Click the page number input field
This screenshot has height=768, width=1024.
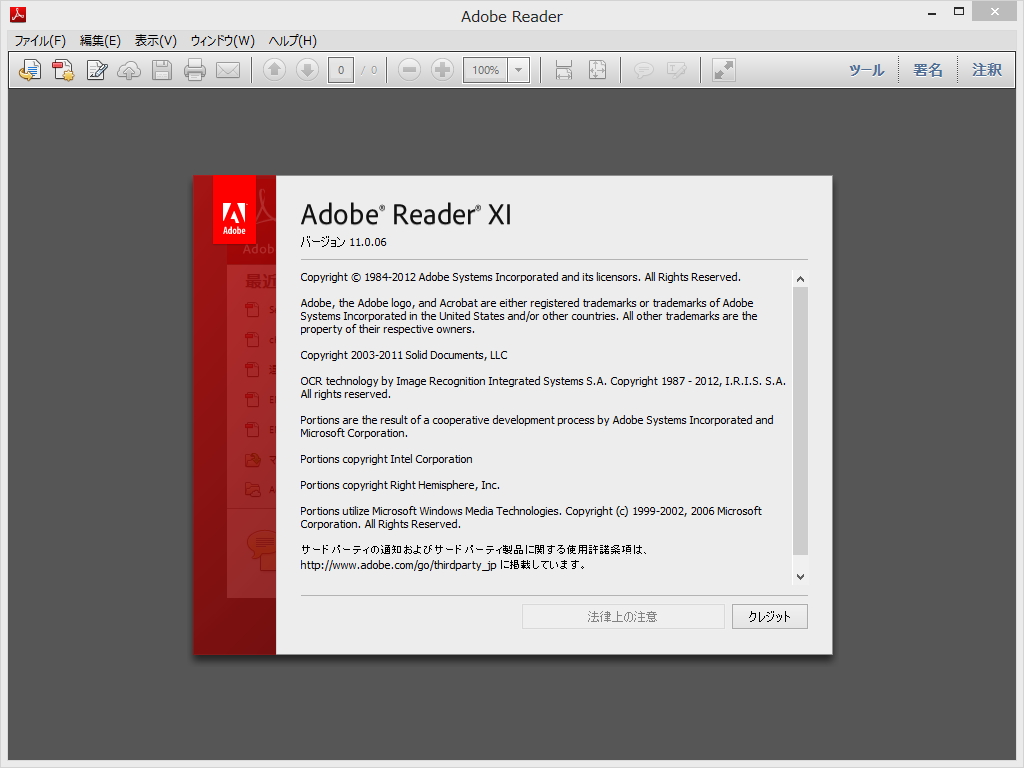pos(339,70)
